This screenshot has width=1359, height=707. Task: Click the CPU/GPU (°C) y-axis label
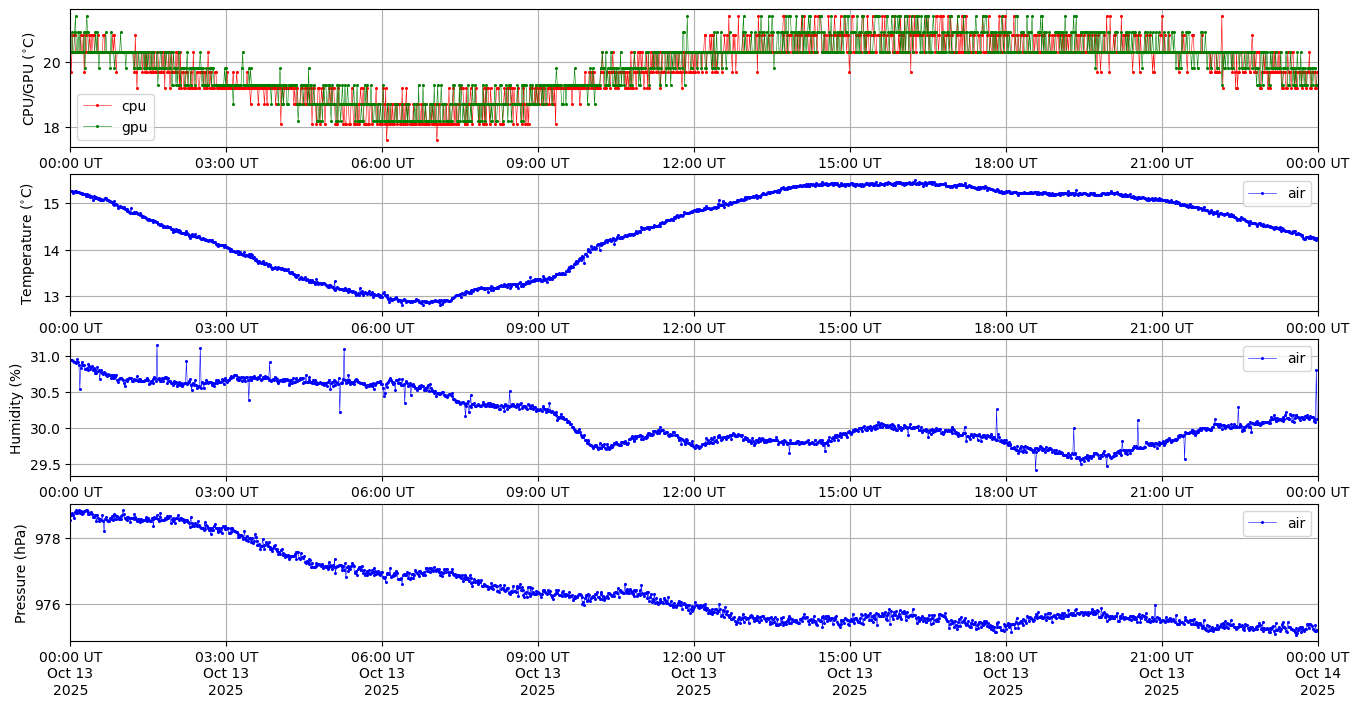pos(28,79)
